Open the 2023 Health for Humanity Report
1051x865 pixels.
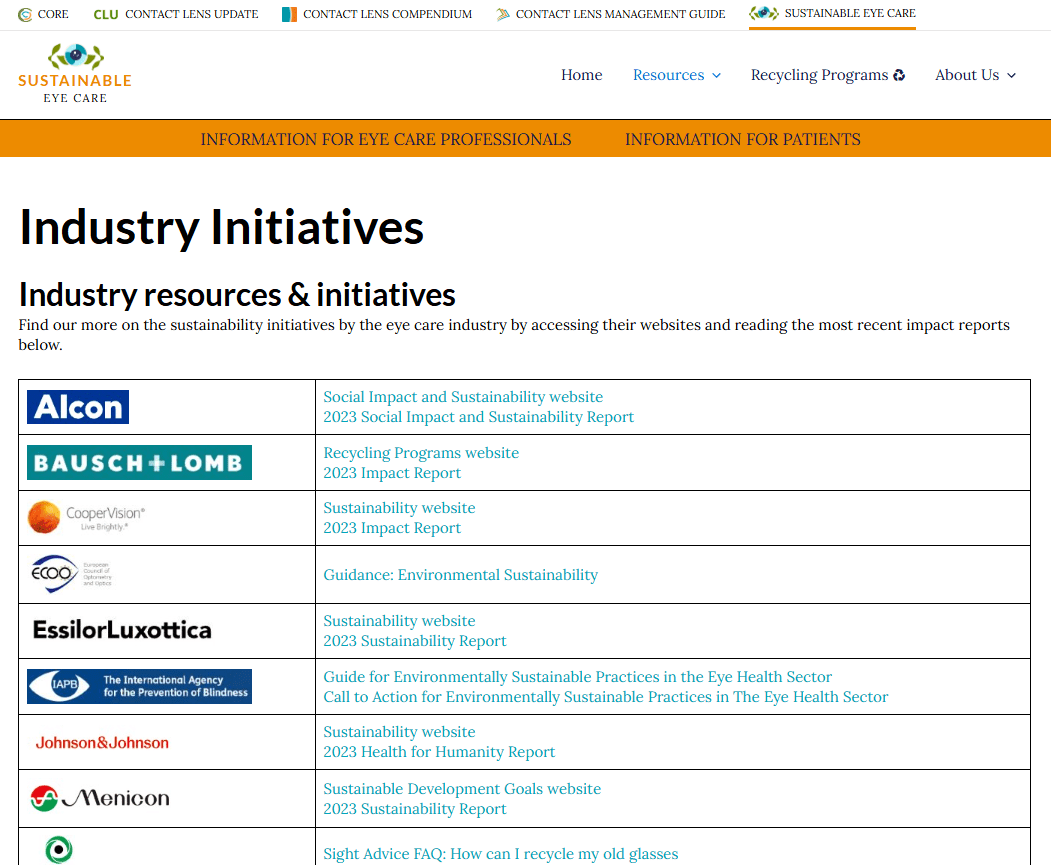click(x=439, y=752)
